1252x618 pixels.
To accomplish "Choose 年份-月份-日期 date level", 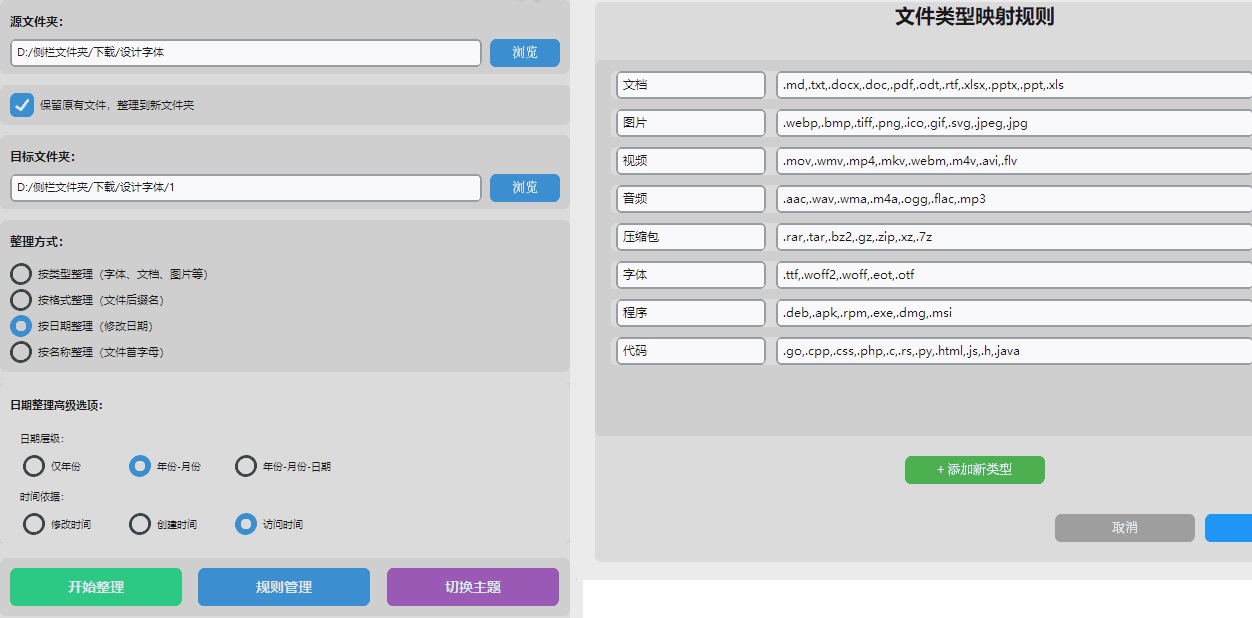I will click(x=246, y=466).
